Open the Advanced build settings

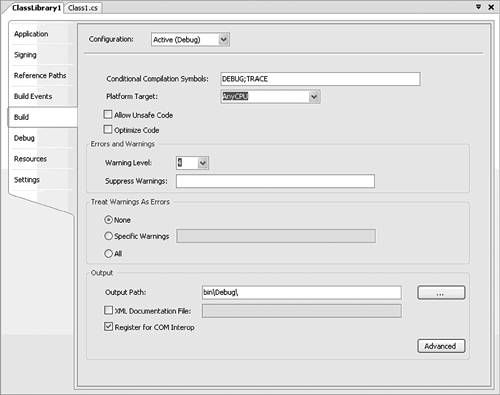441,346
